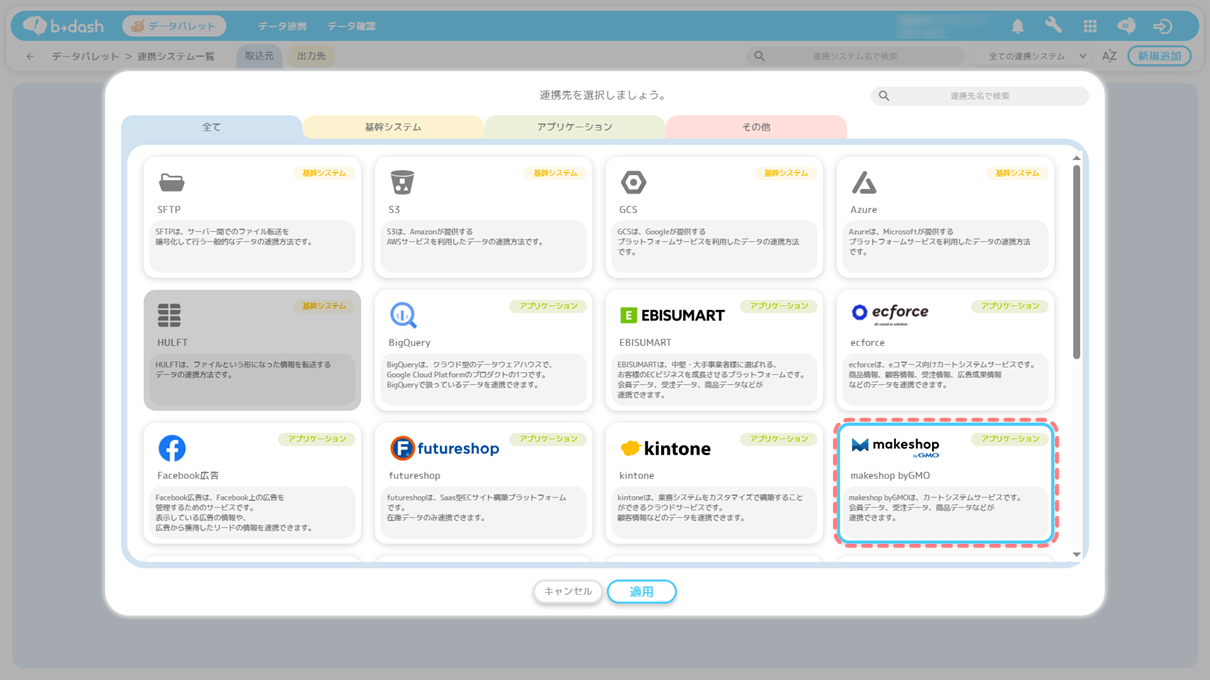Open the データ連携 menu

[282, 26]
